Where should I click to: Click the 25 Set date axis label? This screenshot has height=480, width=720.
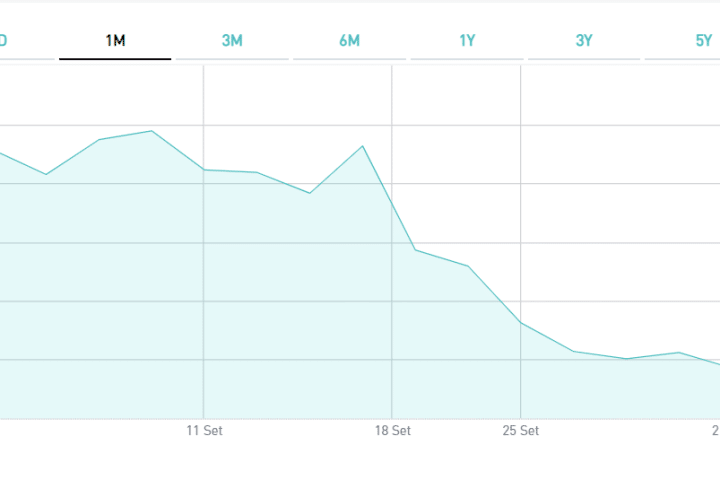(x=521, y=431)
